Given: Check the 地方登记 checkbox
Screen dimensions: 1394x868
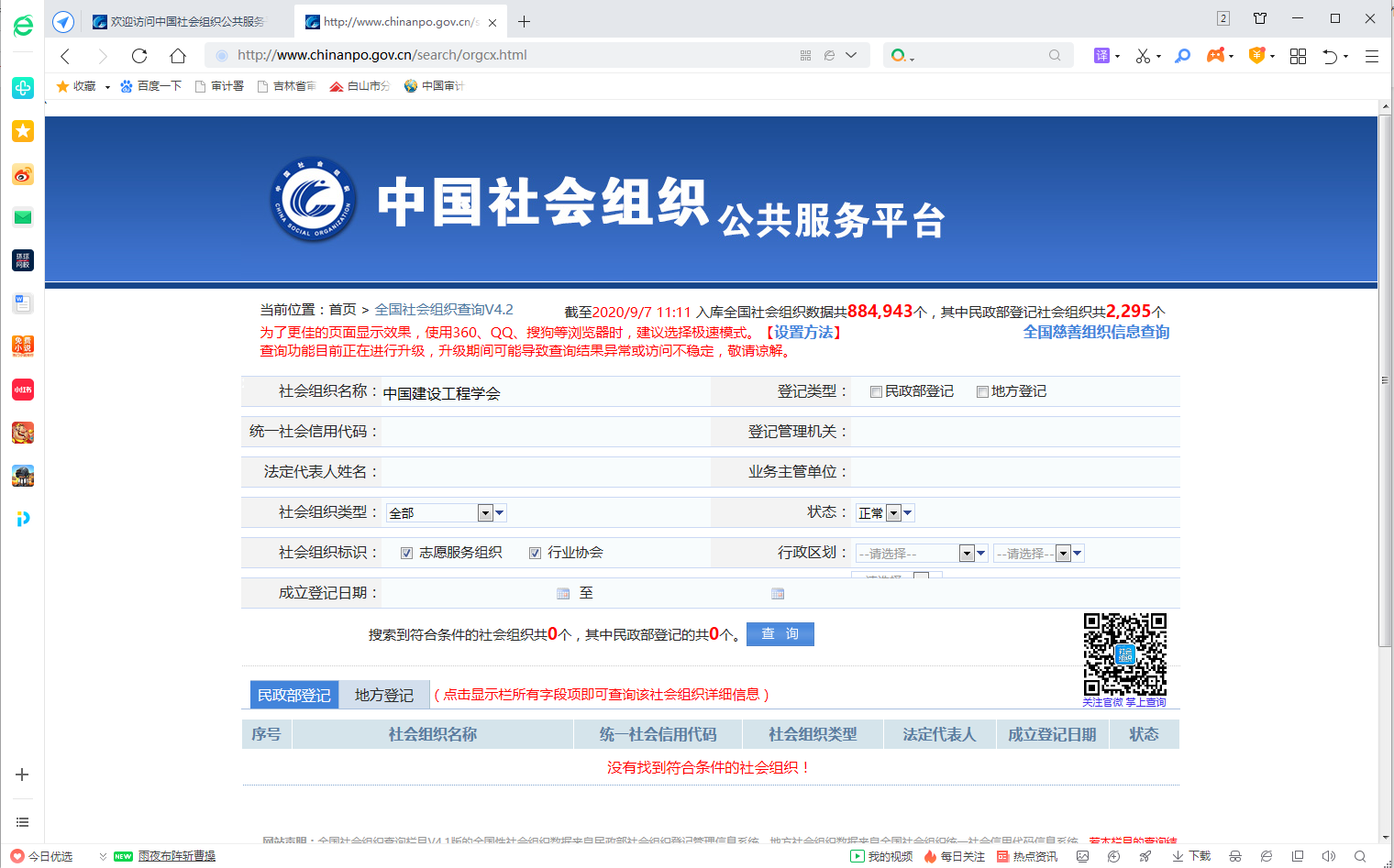Looking at the screenshot, I should 982,392.
